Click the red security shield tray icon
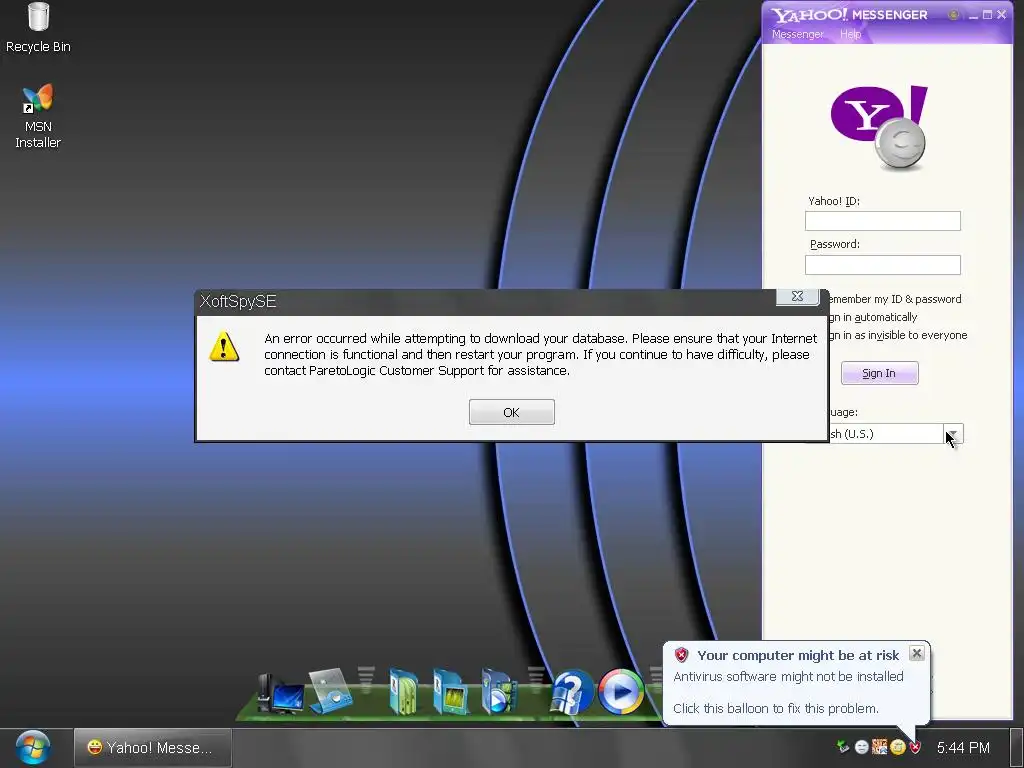Viewport: 1024px width, 768px height. pyautogui.click(x=915, y=746)
